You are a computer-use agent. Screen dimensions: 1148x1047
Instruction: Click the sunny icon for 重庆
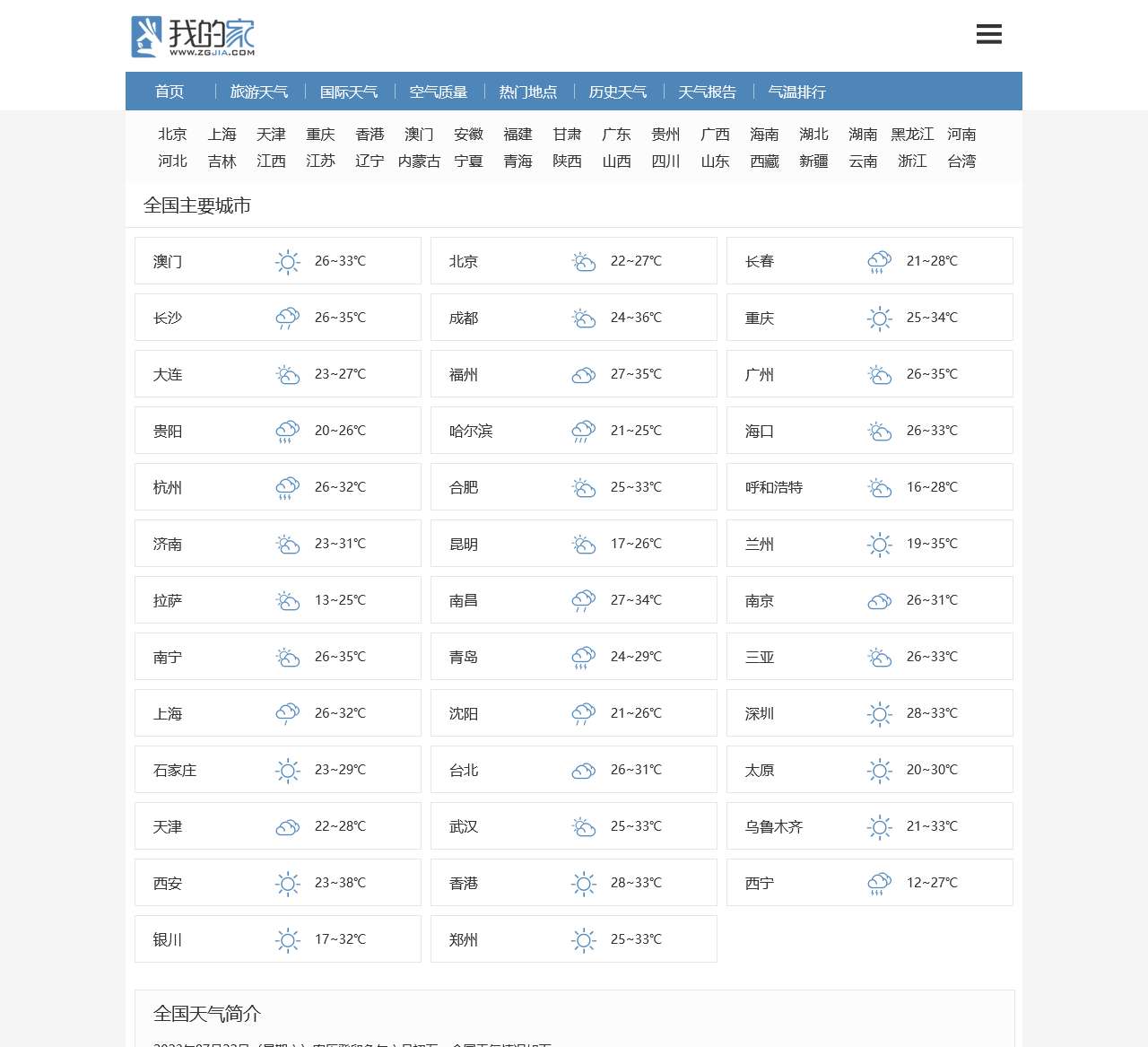(x=879, y=318)
